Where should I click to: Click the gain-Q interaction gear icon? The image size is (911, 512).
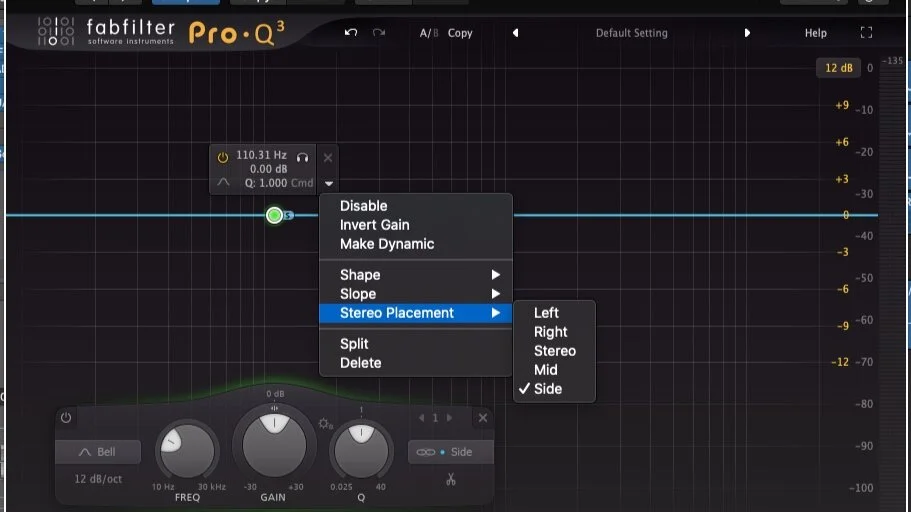coord(325,424)
